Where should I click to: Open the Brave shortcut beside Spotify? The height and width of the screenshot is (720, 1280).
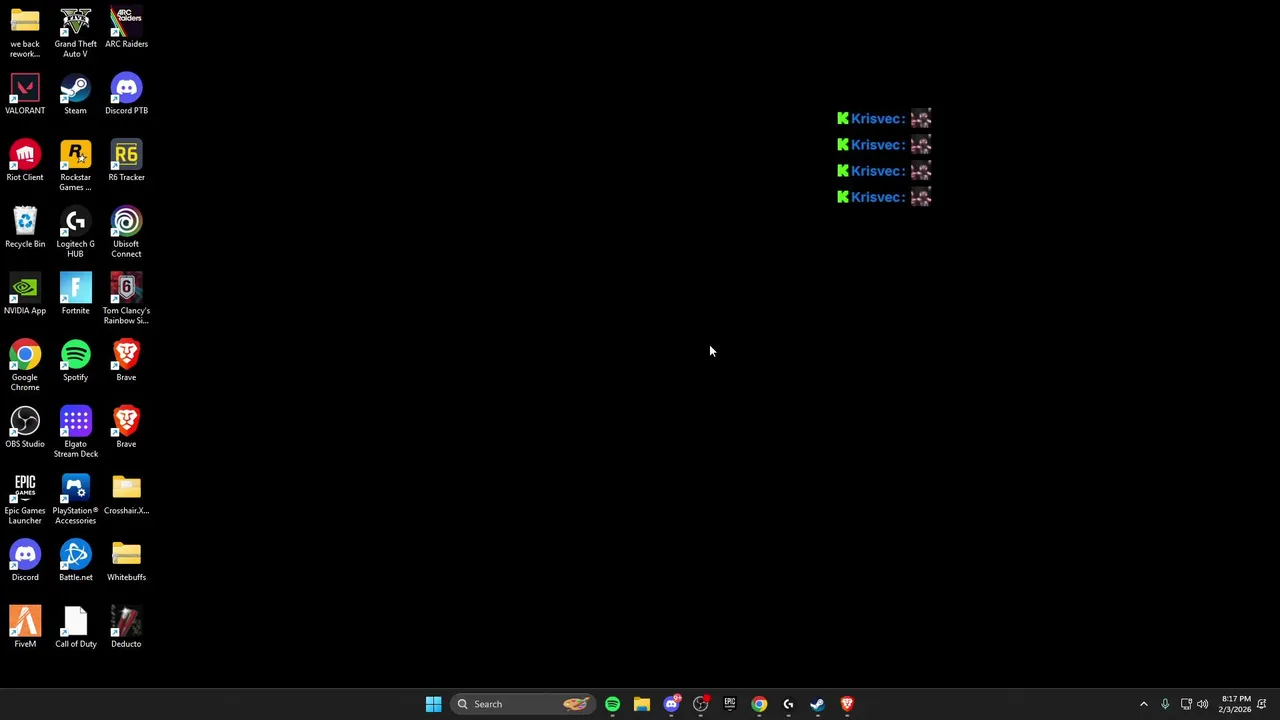click(x=126, y=361)
